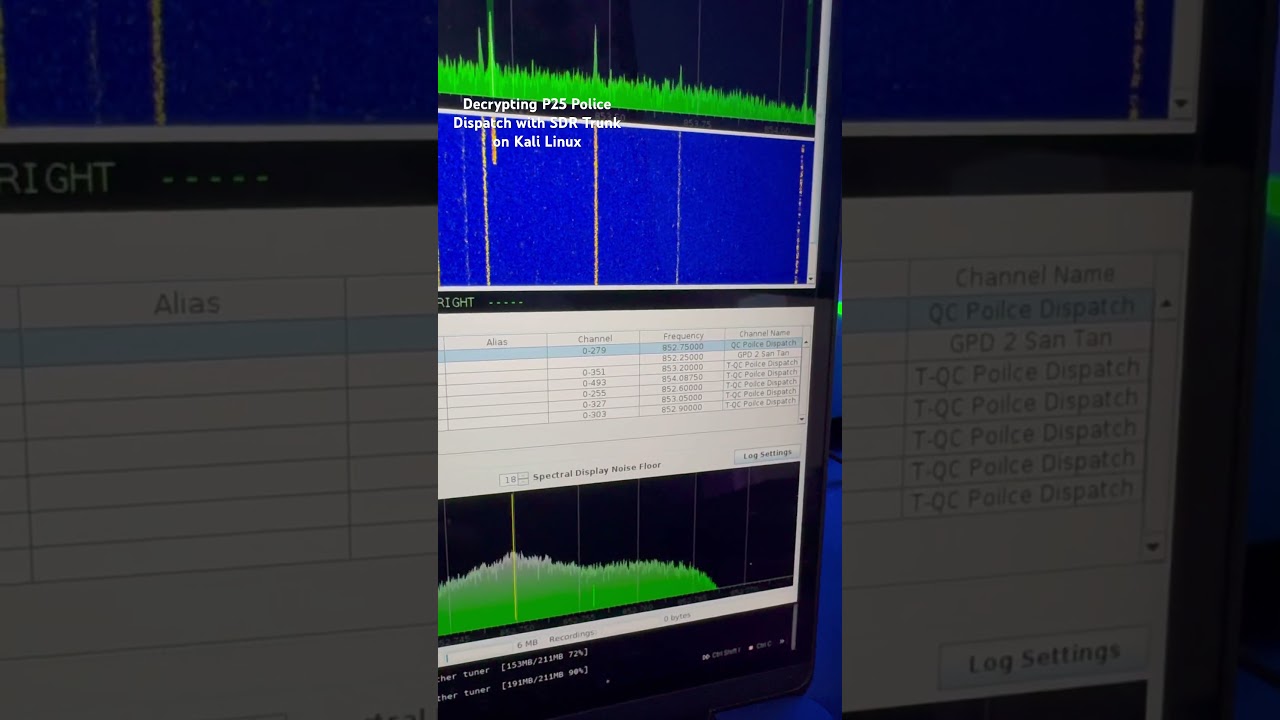1280x720 pixels.
Task: Focus the noise floor field showing 18
Action: point(509,480)
